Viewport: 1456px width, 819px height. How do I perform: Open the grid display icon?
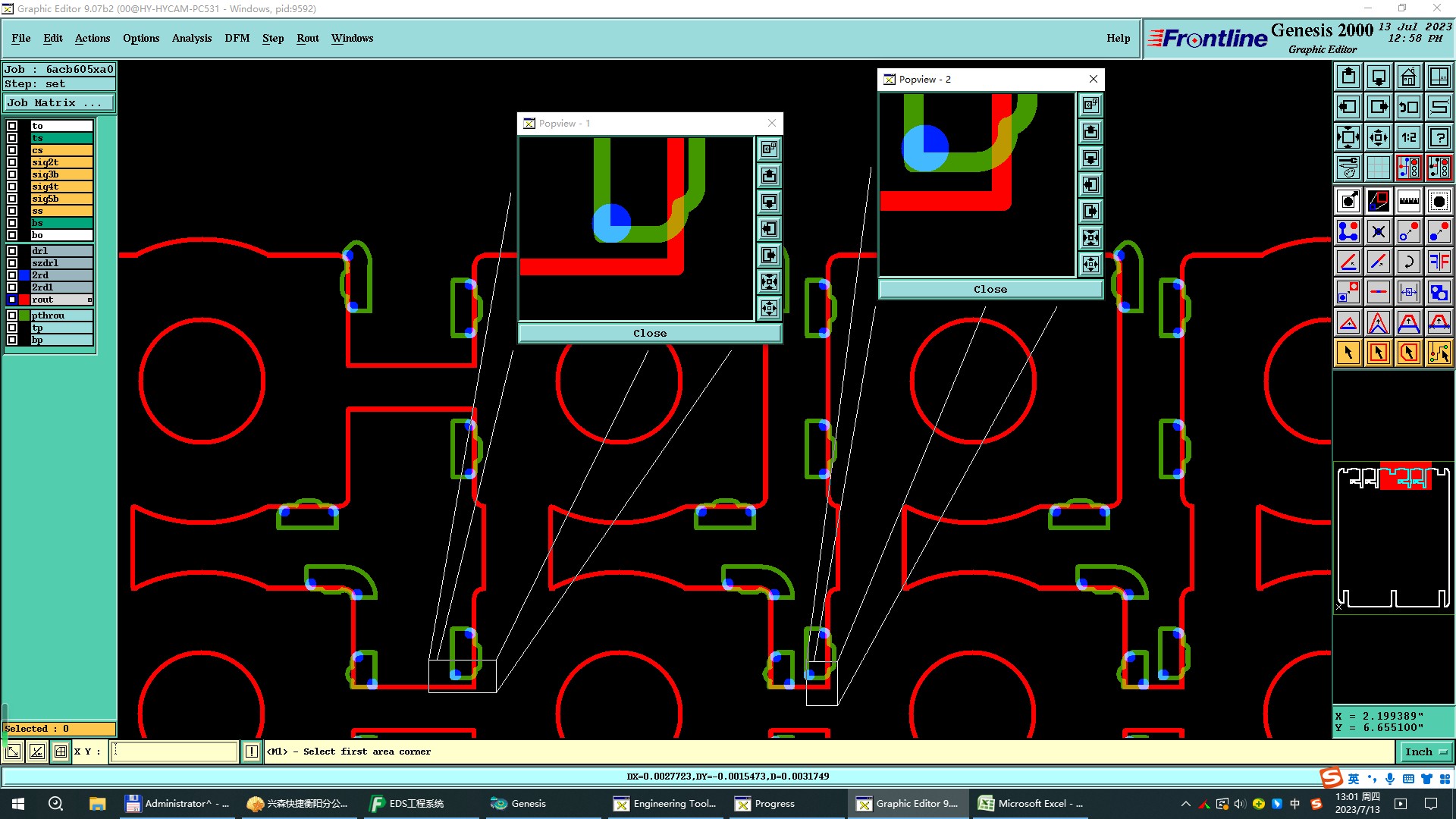pos(1378,168)
